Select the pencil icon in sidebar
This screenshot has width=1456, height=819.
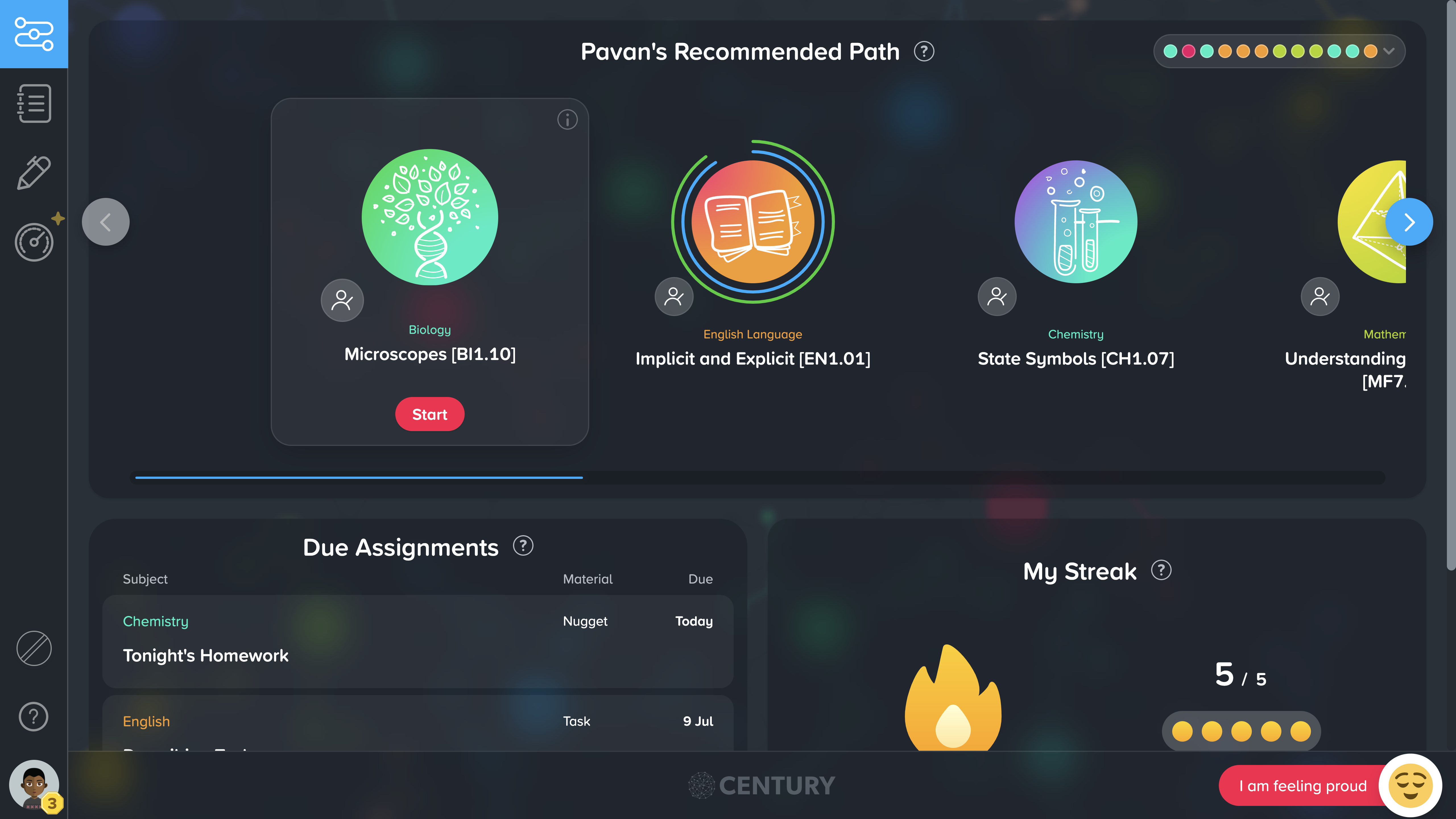point(34,172)
